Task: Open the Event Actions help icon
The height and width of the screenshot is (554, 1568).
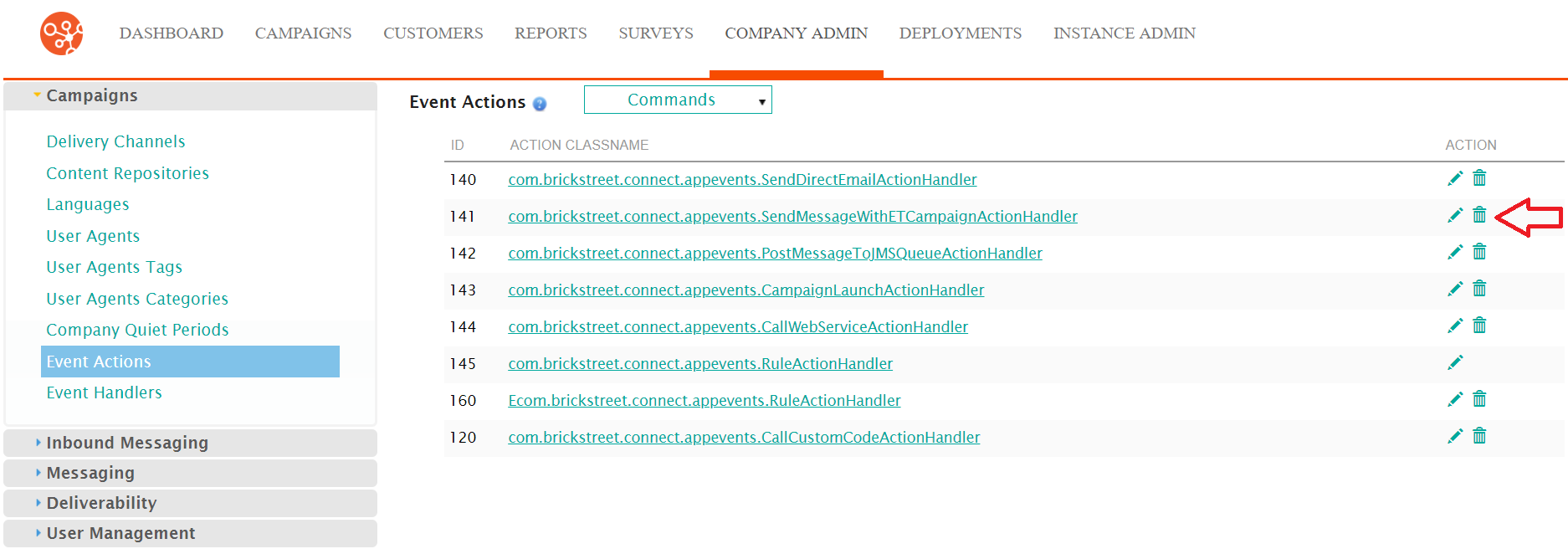Action: coord(540,104)
